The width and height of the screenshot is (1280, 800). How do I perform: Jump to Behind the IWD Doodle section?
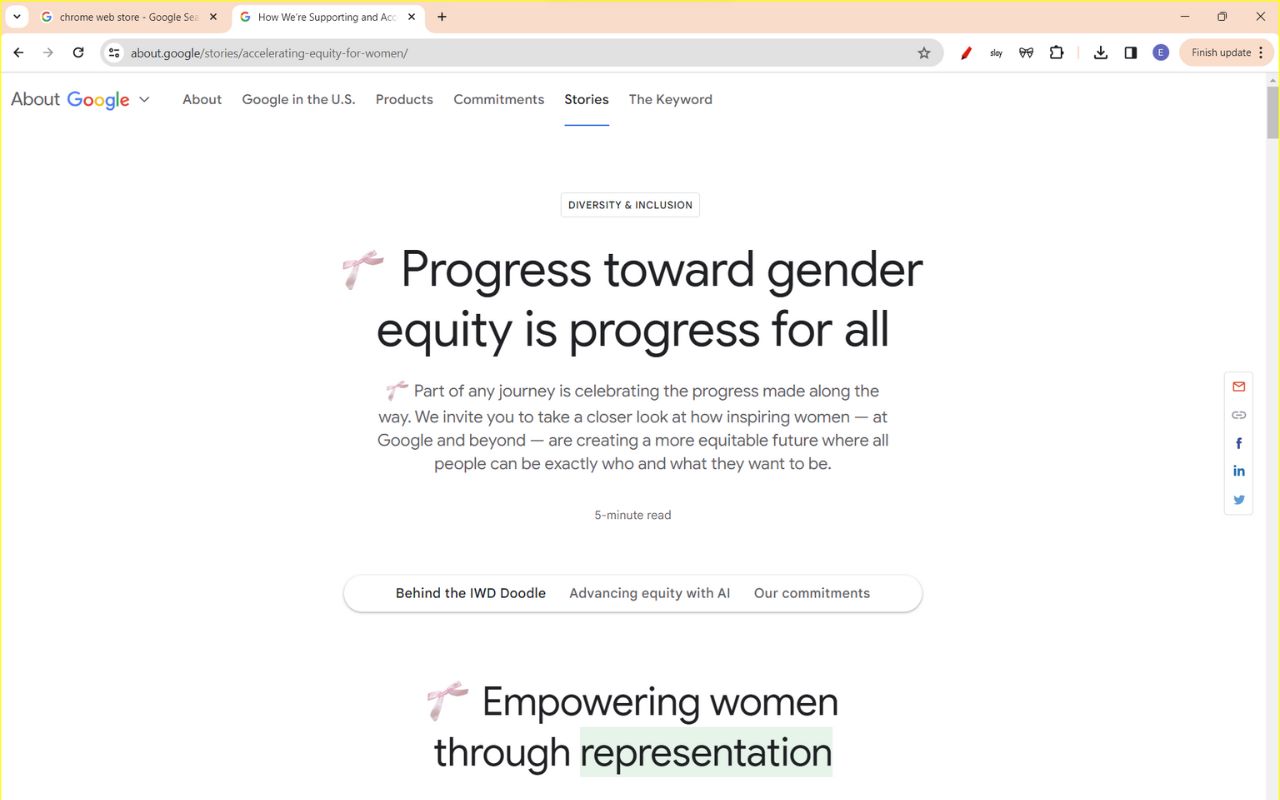pos(471,593)
